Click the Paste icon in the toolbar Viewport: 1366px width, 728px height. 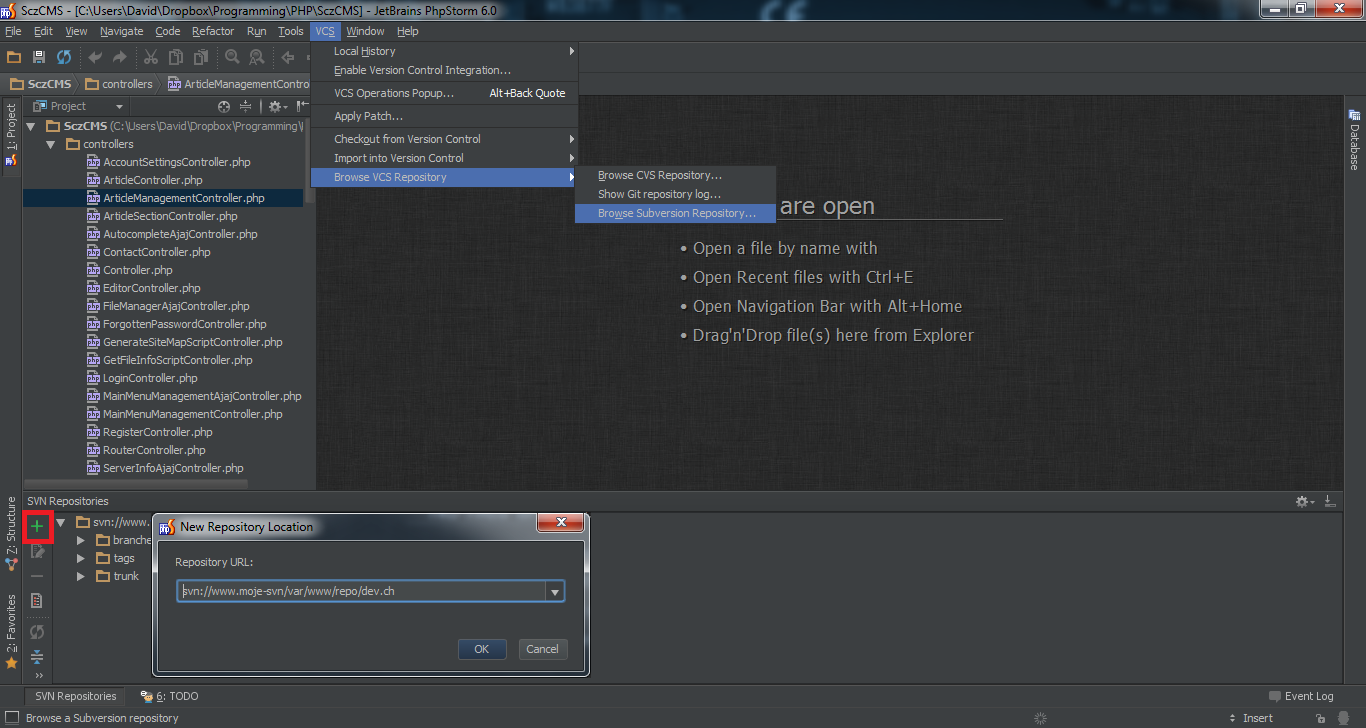(200, 57)
